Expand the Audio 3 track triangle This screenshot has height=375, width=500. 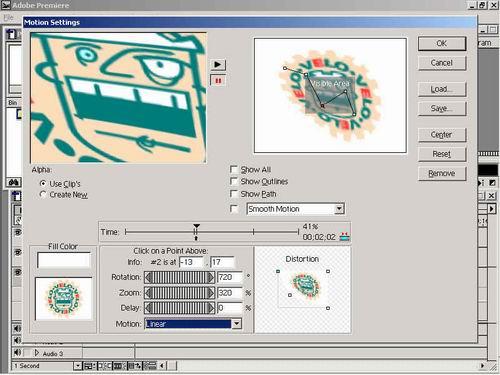37,353
